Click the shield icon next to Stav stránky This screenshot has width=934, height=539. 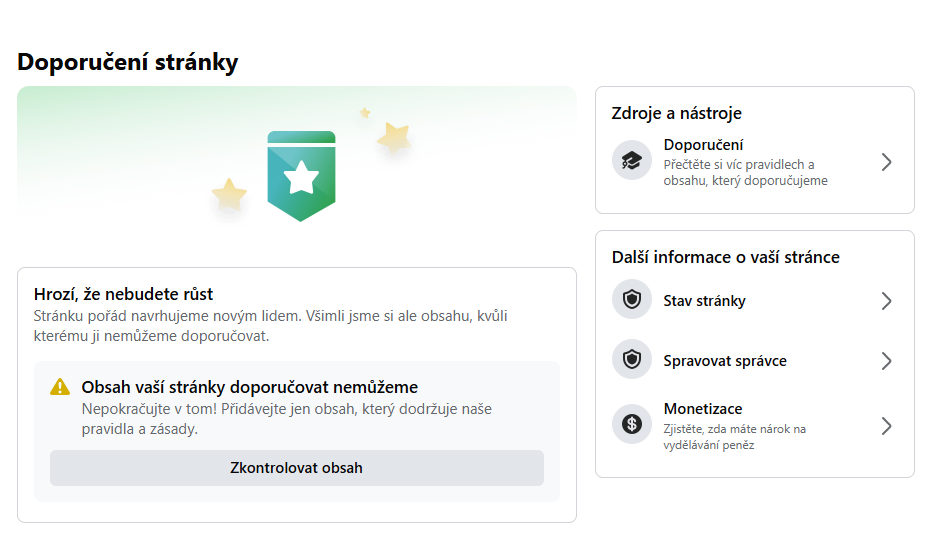pos(631,299)
